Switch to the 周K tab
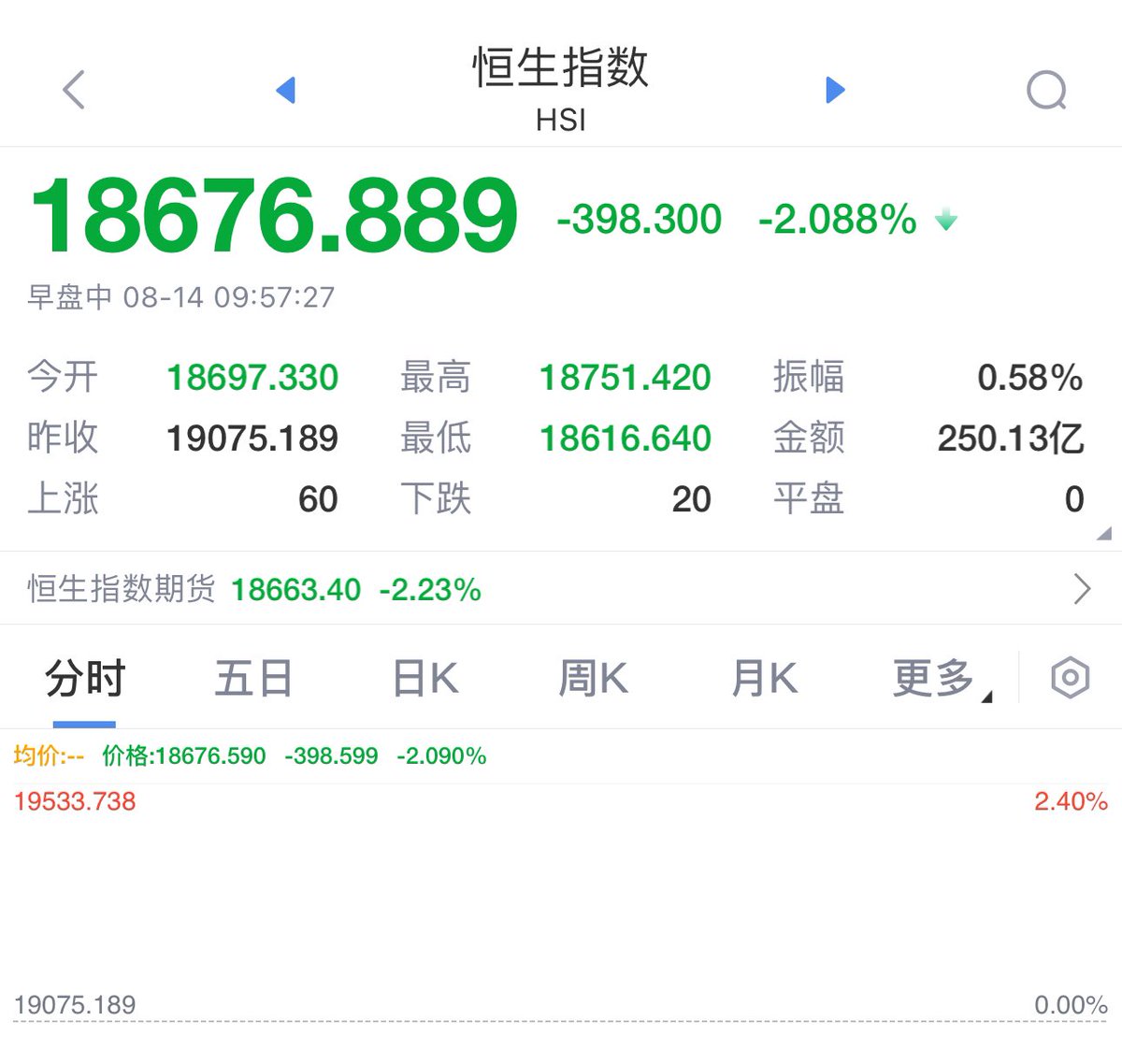The width and height of the screenshot is (1122, 1064). point(594,679)
